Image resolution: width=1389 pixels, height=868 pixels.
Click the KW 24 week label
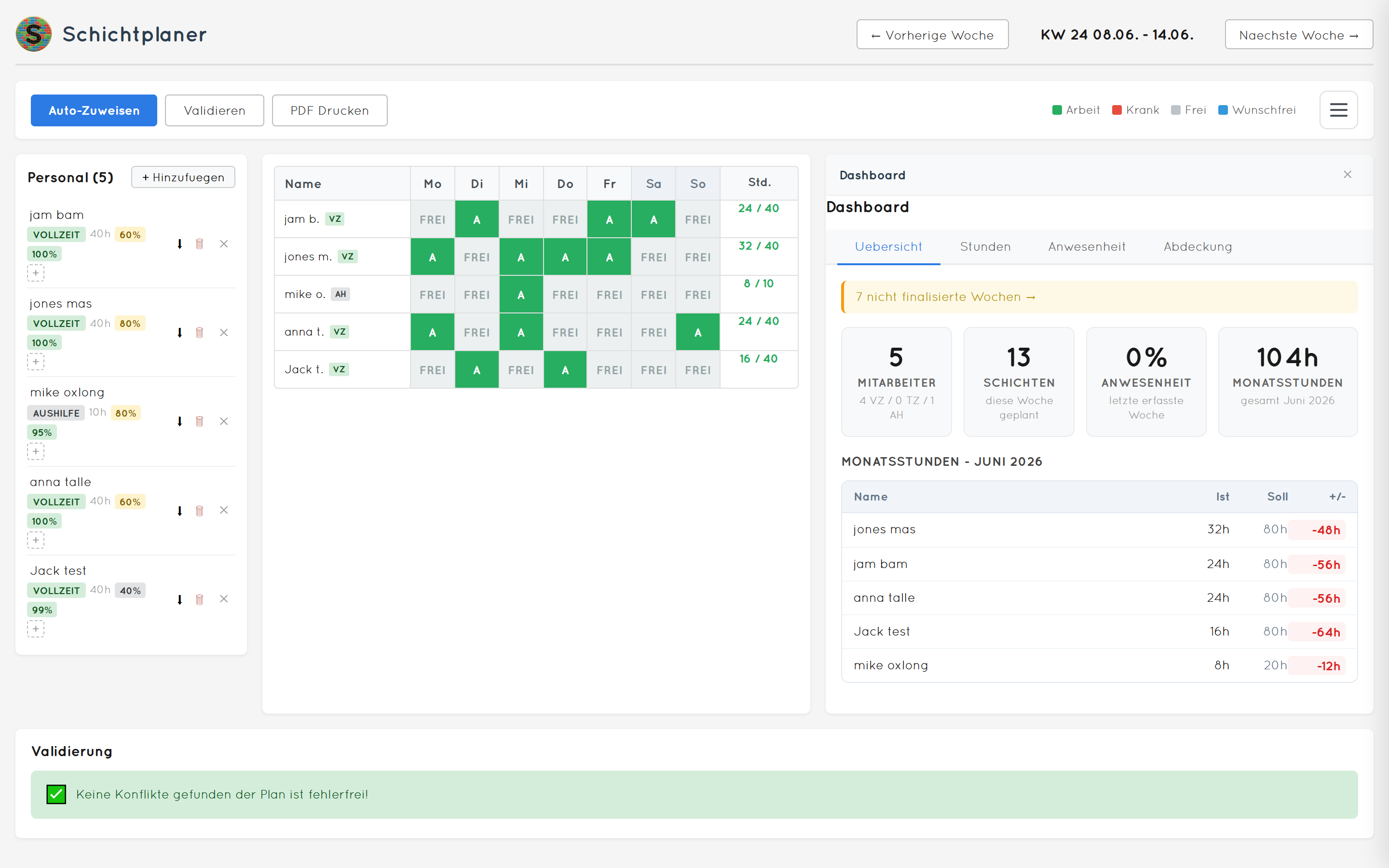point(1117,34)
